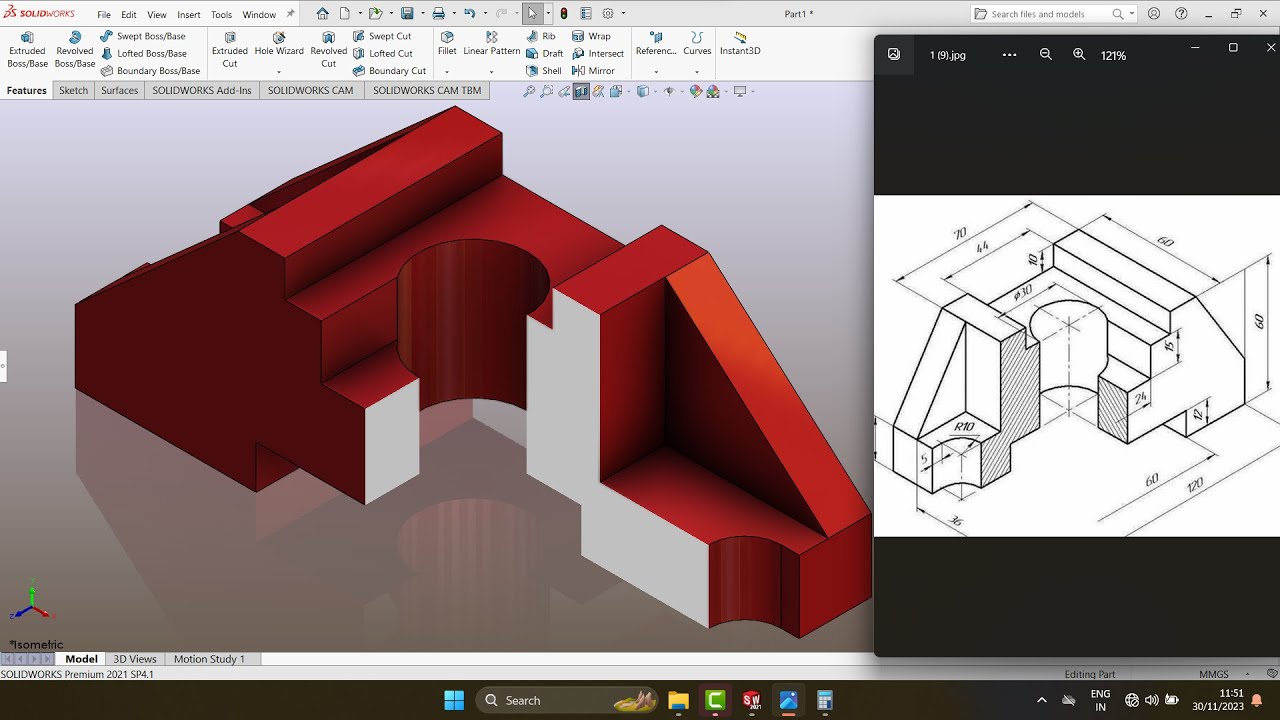Switch to the Sketch tab
This screenshot has width=1280, height=720.
click(74, 90)
